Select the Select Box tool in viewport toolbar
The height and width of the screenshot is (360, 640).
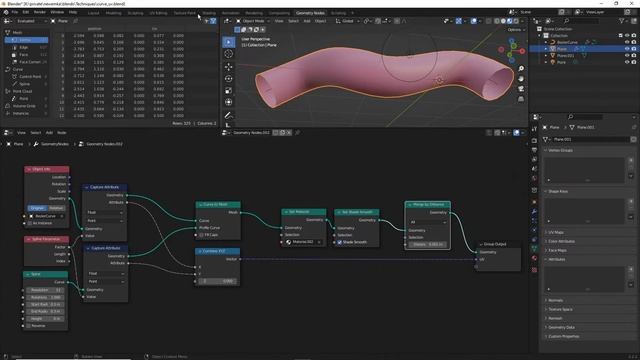[229, 42]
